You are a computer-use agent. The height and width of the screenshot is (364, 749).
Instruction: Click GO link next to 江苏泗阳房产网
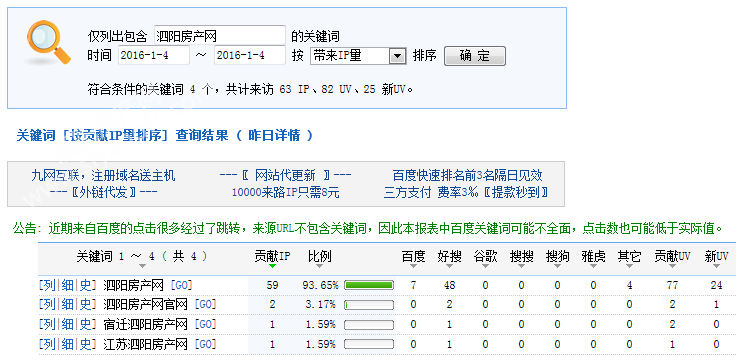point(205,344)
